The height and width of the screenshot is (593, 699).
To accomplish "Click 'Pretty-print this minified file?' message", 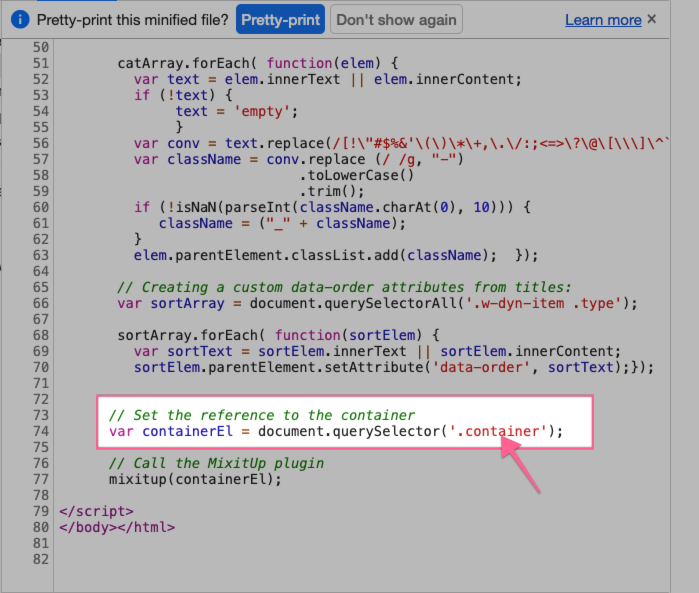I will (x=132, y=20).
